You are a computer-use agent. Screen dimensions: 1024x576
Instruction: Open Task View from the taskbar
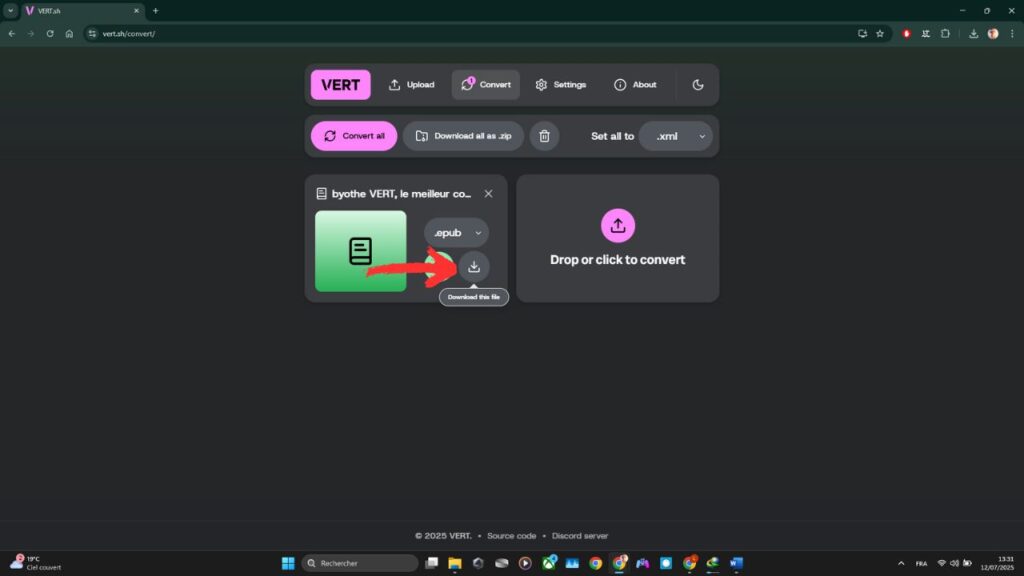[432, 563]
